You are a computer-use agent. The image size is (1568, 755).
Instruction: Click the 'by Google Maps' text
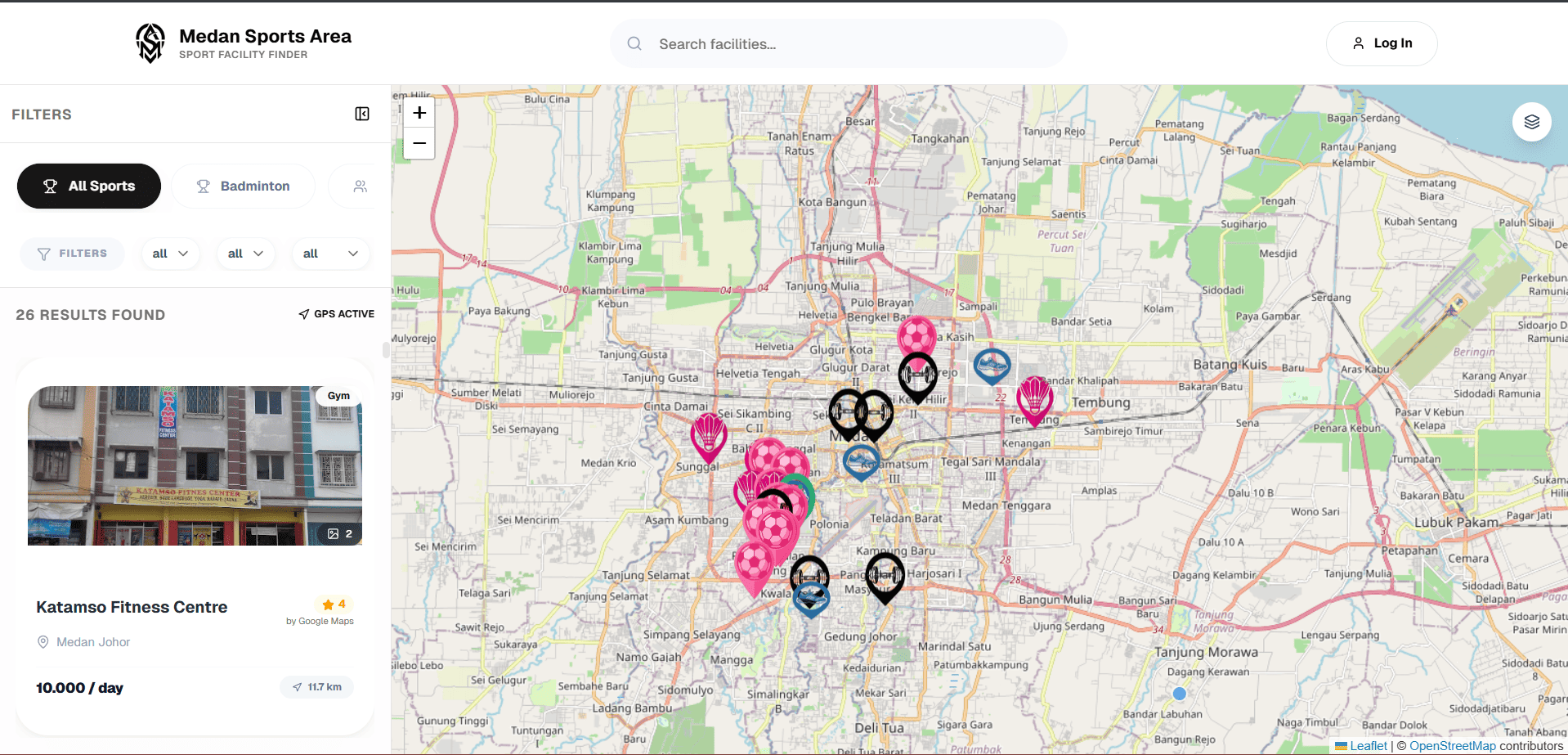320,621
